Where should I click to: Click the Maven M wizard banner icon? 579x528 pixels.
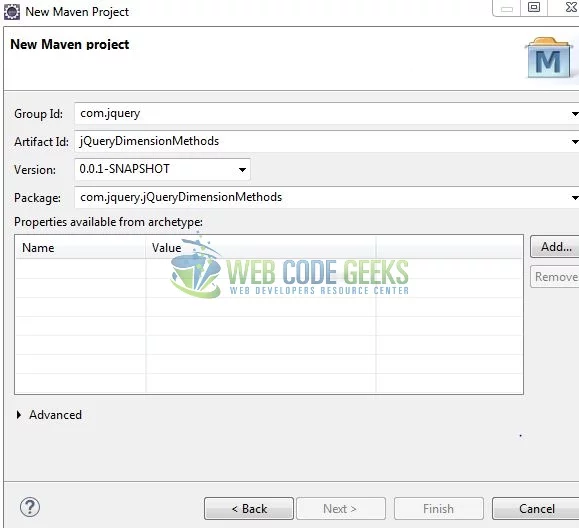click(549, 58)
